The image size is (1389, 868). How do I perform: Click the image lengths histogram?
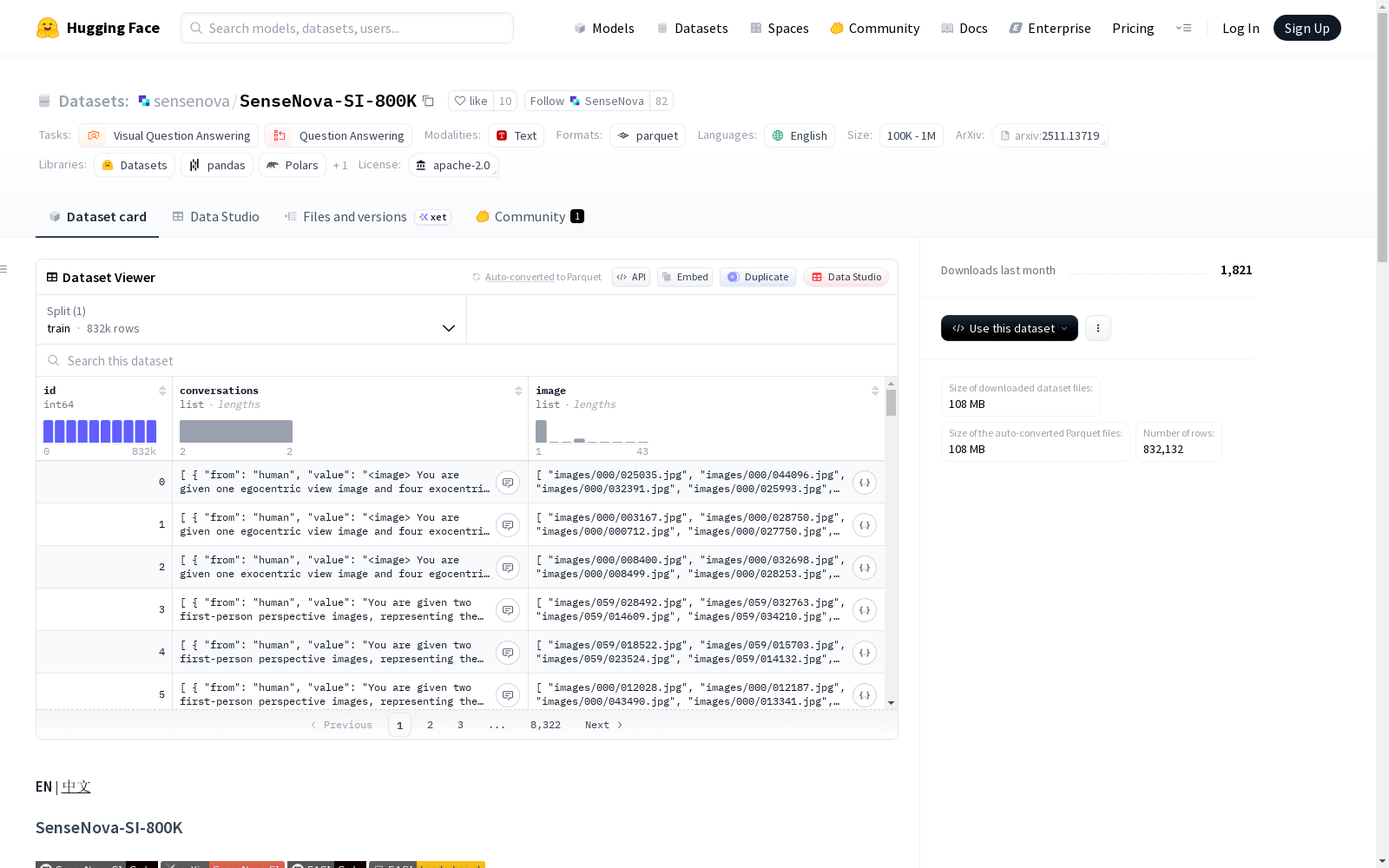coord(592,431)
